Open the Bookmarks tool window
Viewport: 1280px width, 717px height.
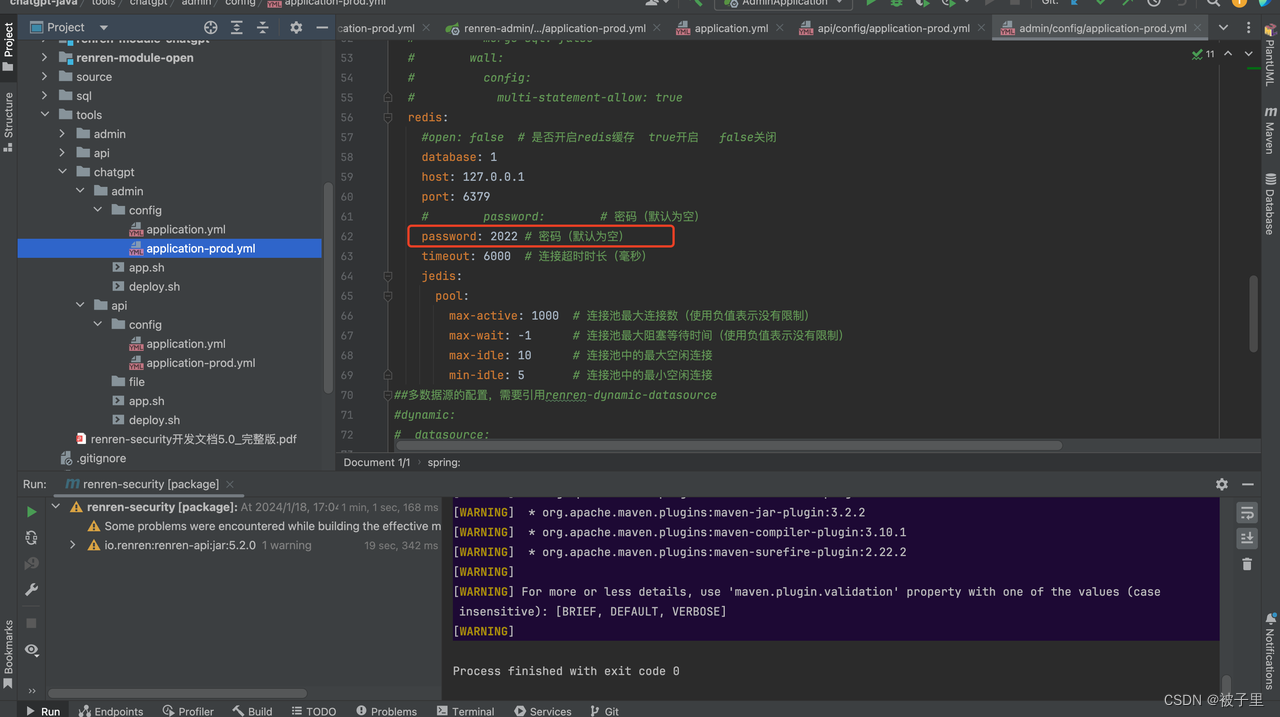pyautogui.click(x=8, y=653)
